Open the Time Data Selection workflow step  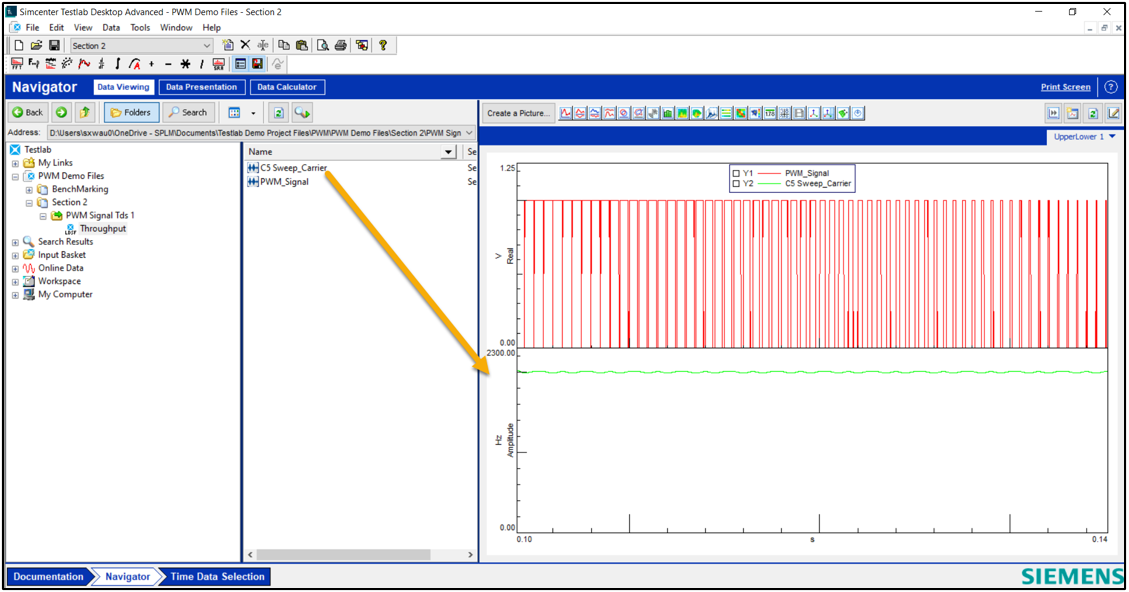tap(217, 576)
